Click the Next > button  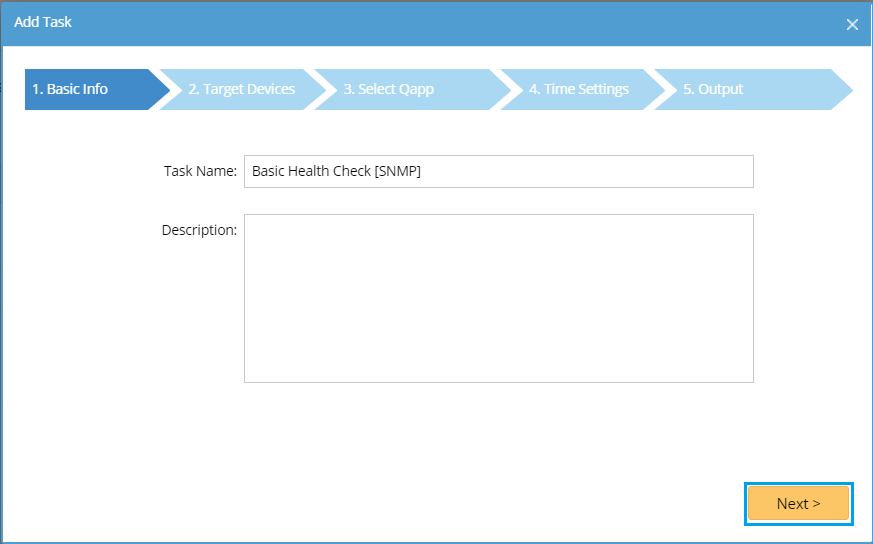798,503
